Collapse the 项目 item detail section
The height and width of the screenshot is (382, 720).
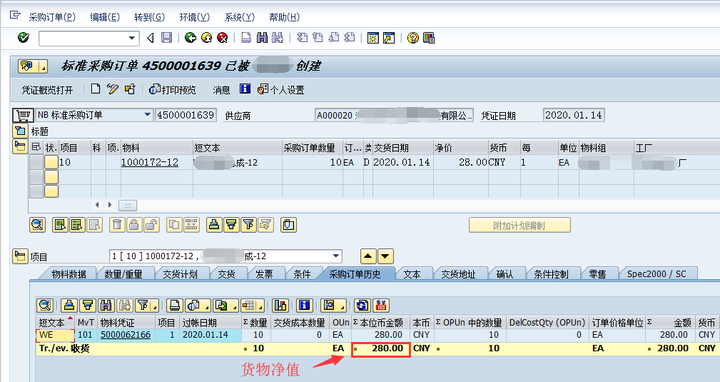click(20, 256)
